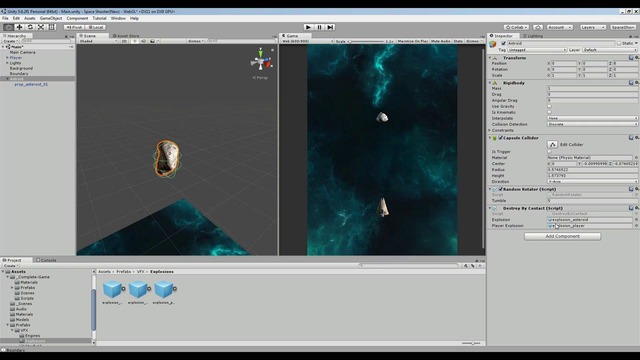Image resolution: width=640 pixels, height=360 pixels.
Task: Select the Hand tool in the toolbar
Action: 8,27
